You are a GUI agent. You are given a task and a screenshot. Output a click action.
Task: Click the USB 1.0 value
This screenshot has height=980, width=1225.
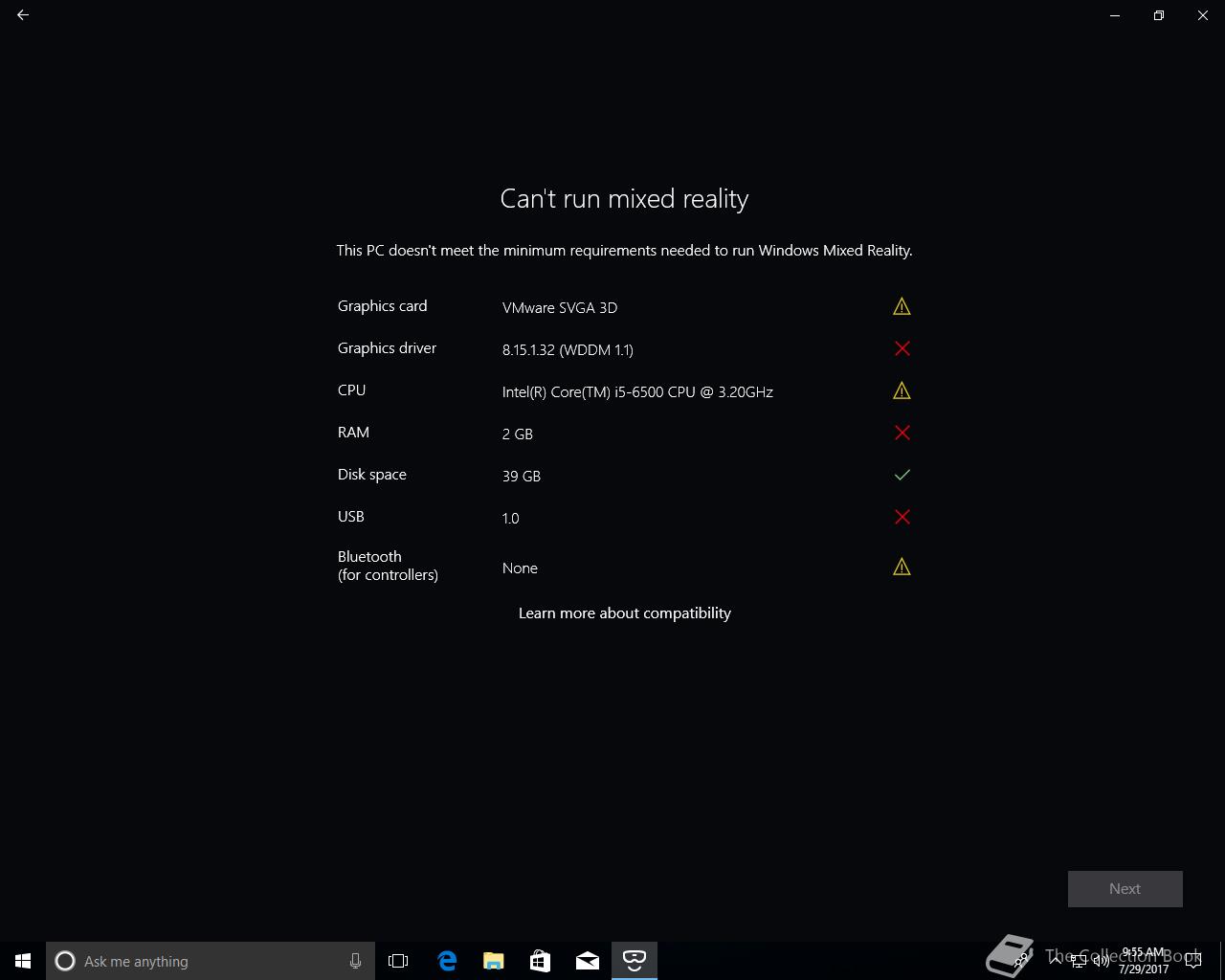(510, 518)
